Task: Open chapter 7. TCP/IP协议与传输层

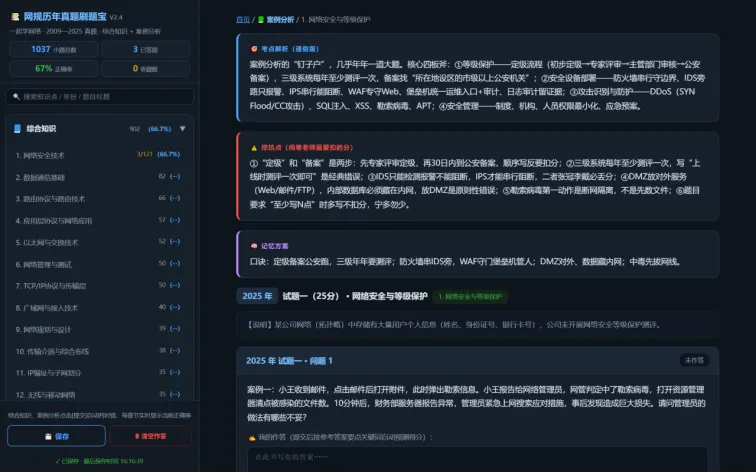Action: pos(99,286)
